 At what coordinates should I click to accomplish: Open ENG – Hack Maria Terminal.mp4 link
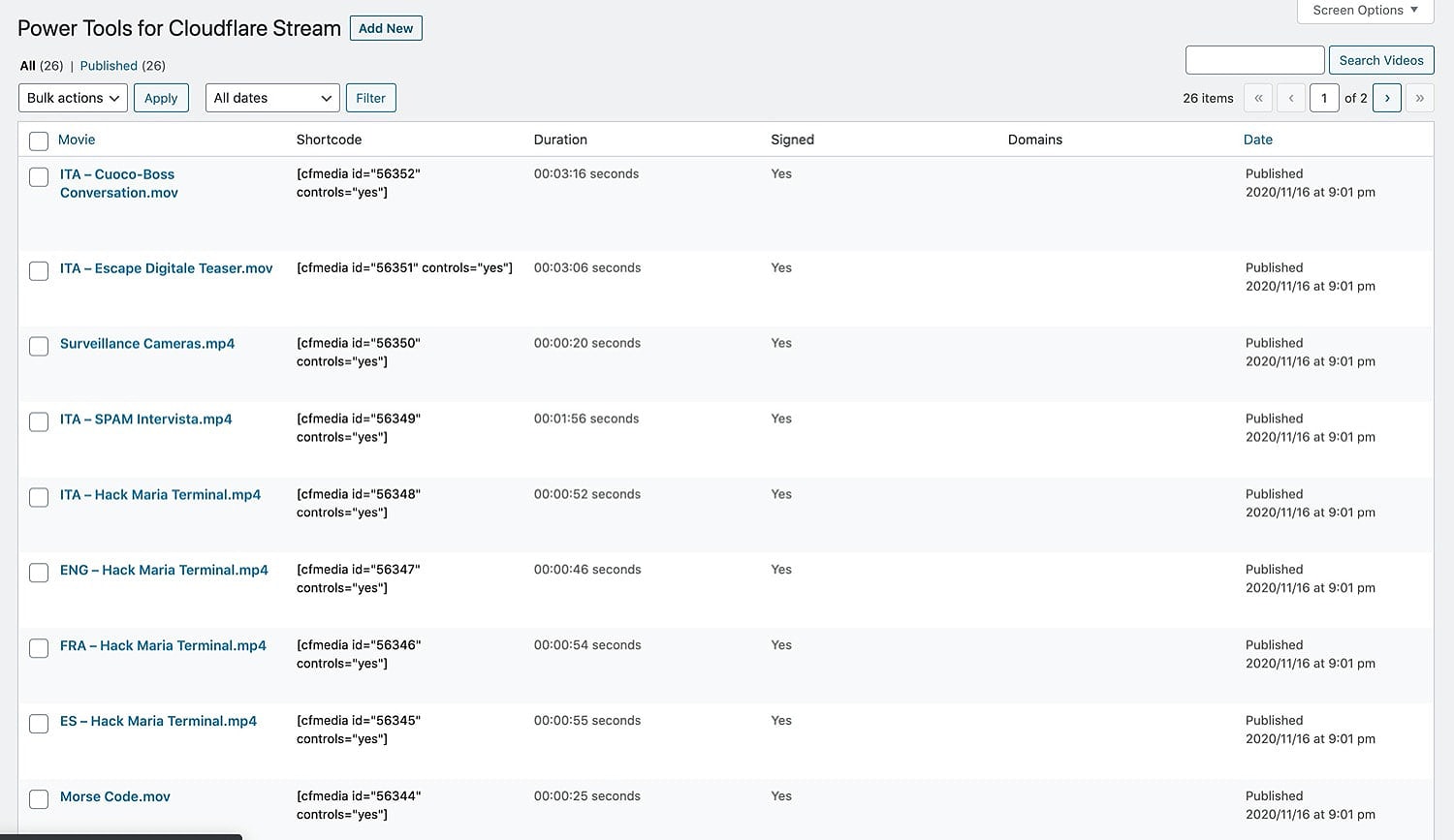coord(164,570)
